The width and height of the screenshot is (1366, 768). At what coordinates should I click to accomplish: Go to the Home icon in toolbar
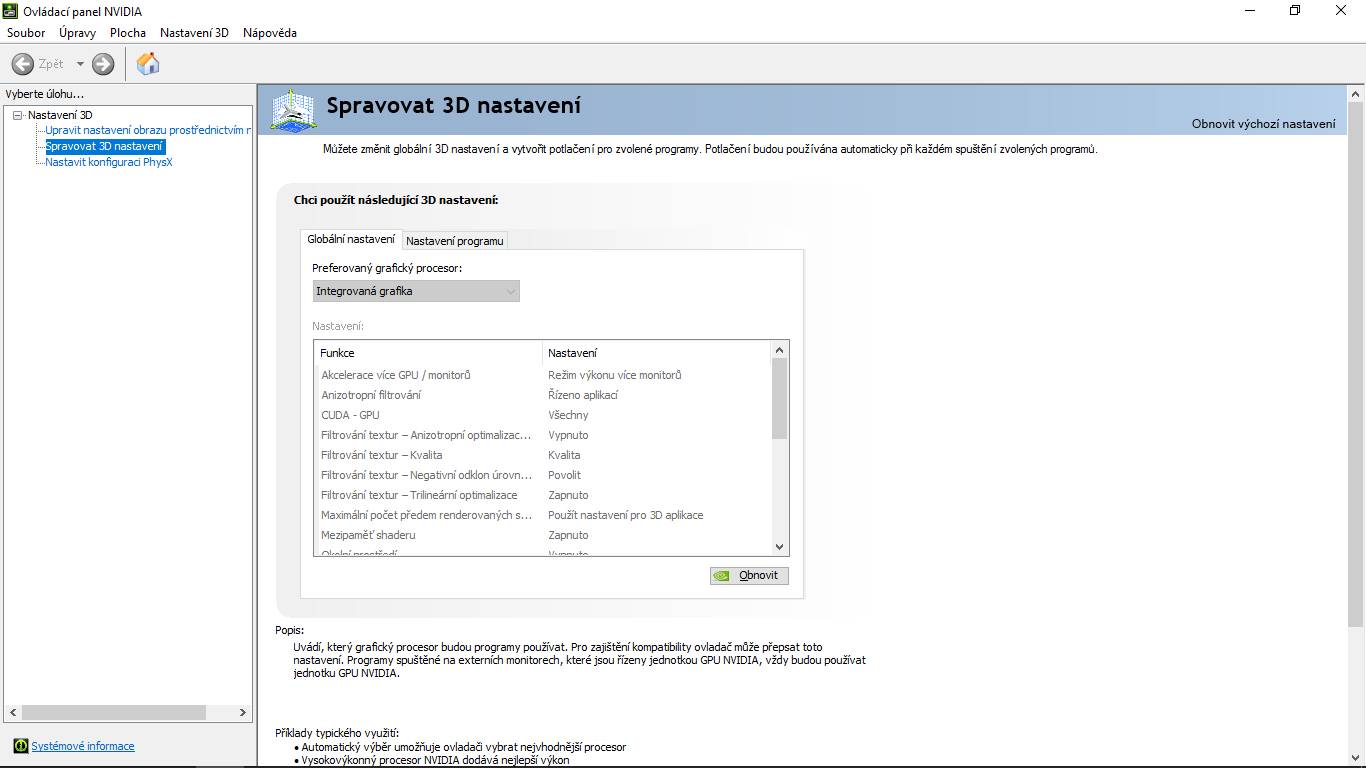[x=148, y=64]
